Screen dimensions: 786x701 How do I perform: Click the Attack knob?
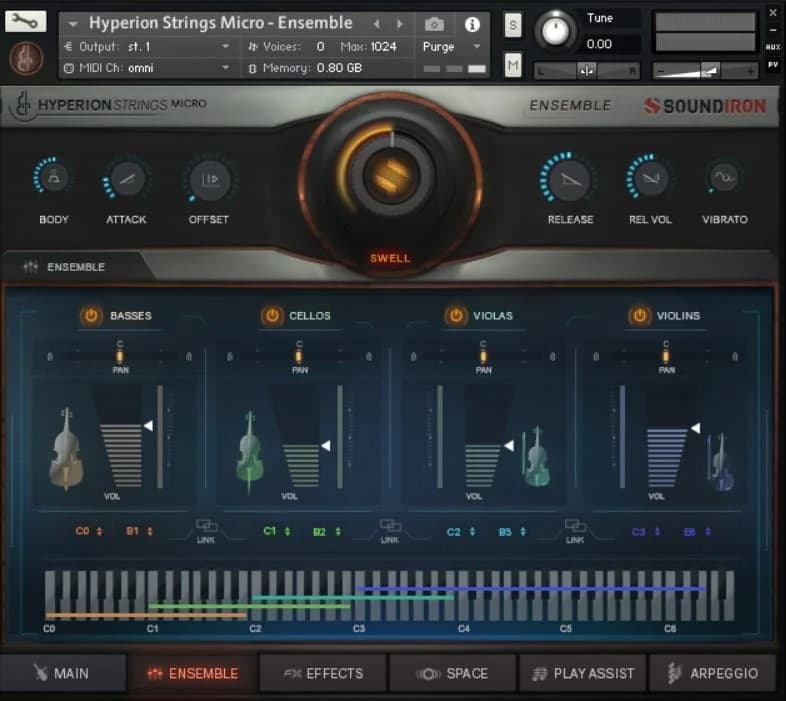[x=127, y=180]
